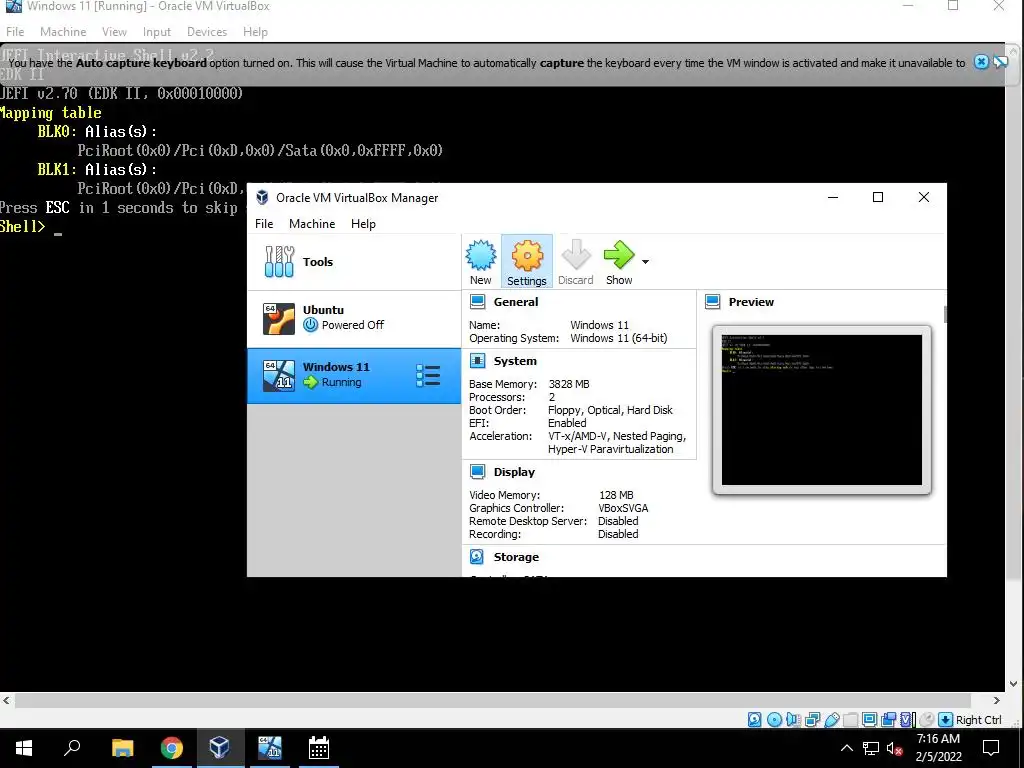Screen dimensions: 1024x768
Task: Open Input menu of VM window
Action: [x=157, y=31]
